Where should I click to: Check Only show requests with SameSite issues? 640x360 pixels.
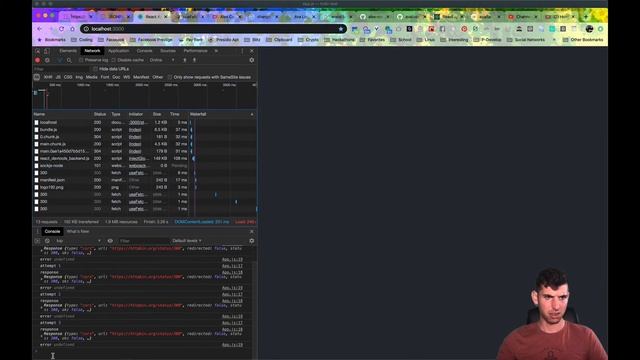click(170, 77)
